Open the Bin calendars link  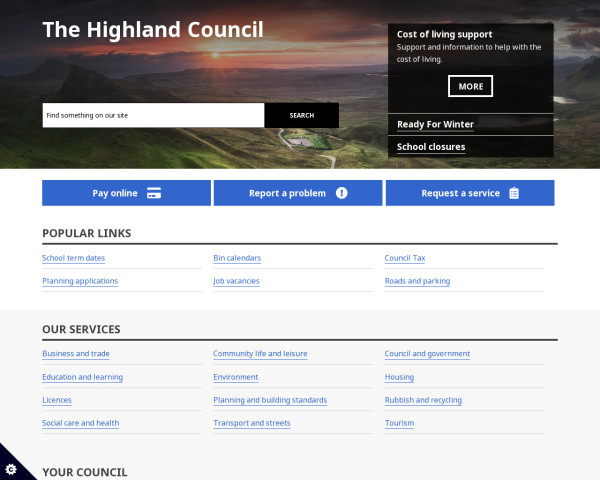pyautogui.click(x=237, y=258)
